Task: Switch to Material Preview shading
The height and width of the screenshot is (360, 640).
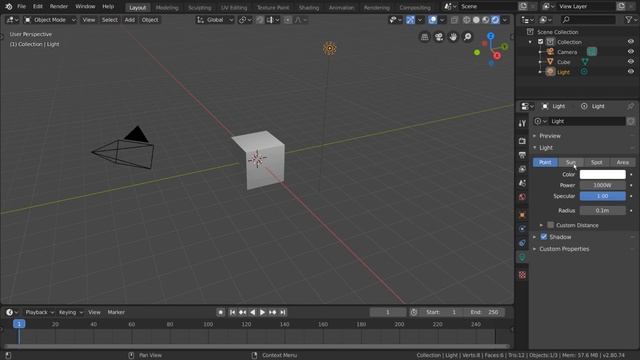Action: pos(485,20)
